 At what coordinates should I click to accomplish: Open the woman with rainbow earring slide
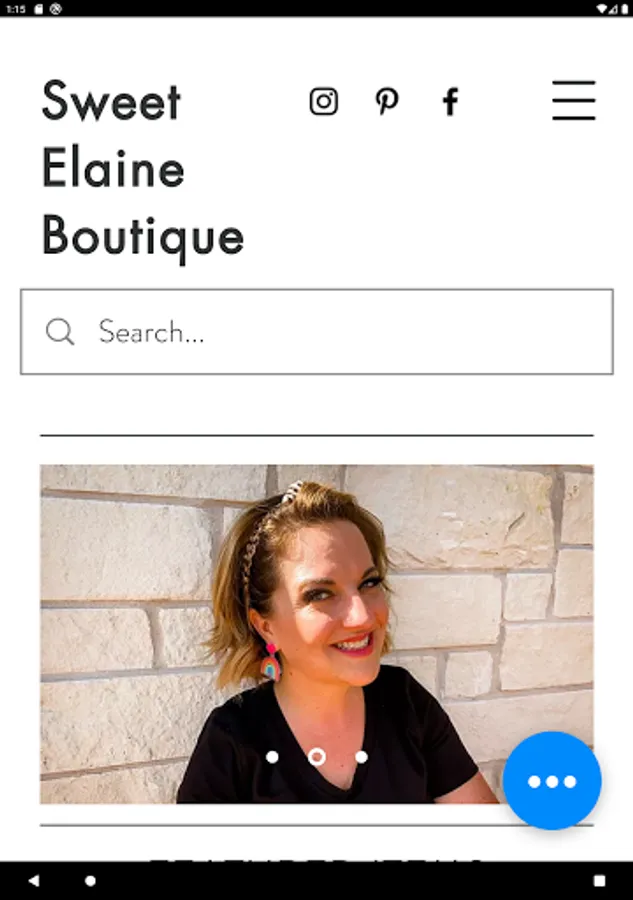(x=317, y=634)
